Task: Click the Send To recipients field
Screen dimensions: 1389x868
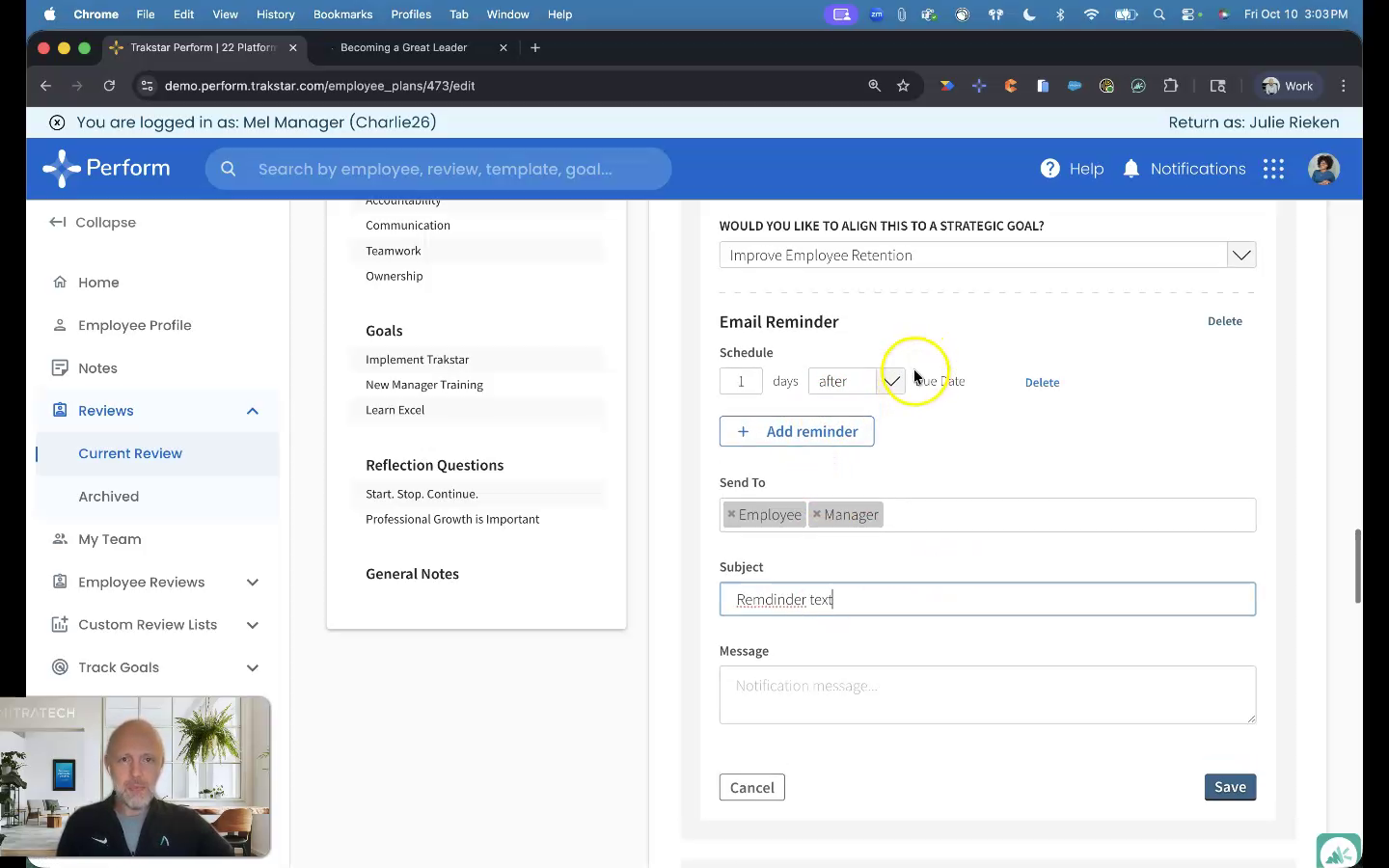Action: pos(988,515)
